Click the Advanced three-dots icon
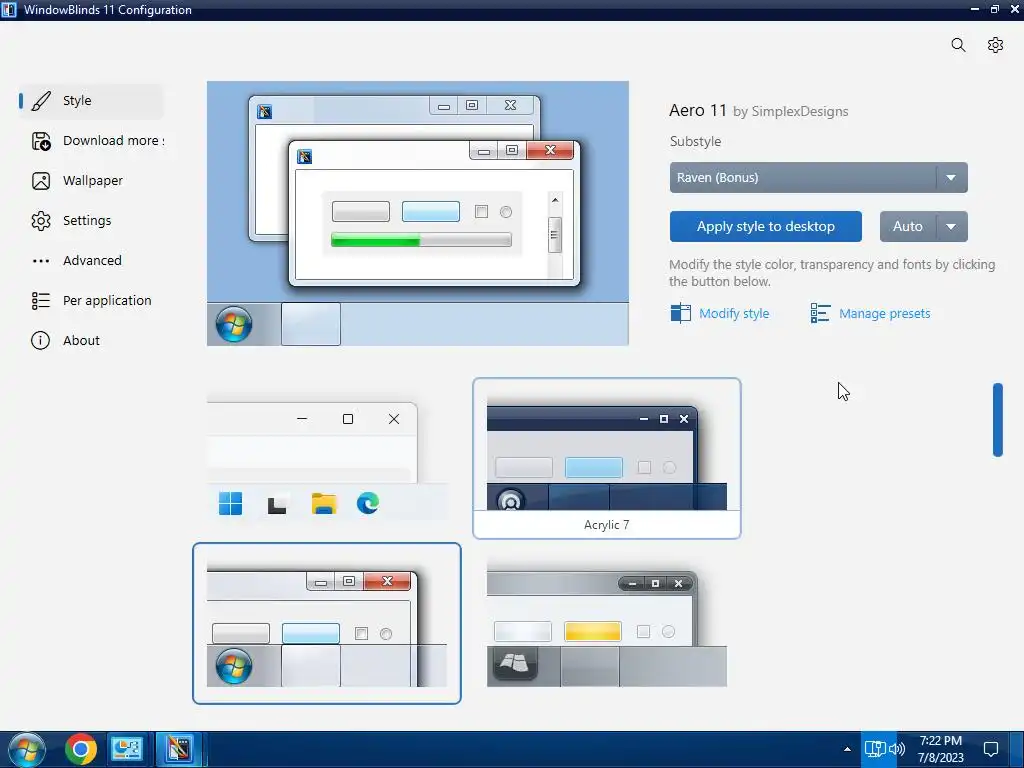This screenshot has height=768, width=1024. 40,261
